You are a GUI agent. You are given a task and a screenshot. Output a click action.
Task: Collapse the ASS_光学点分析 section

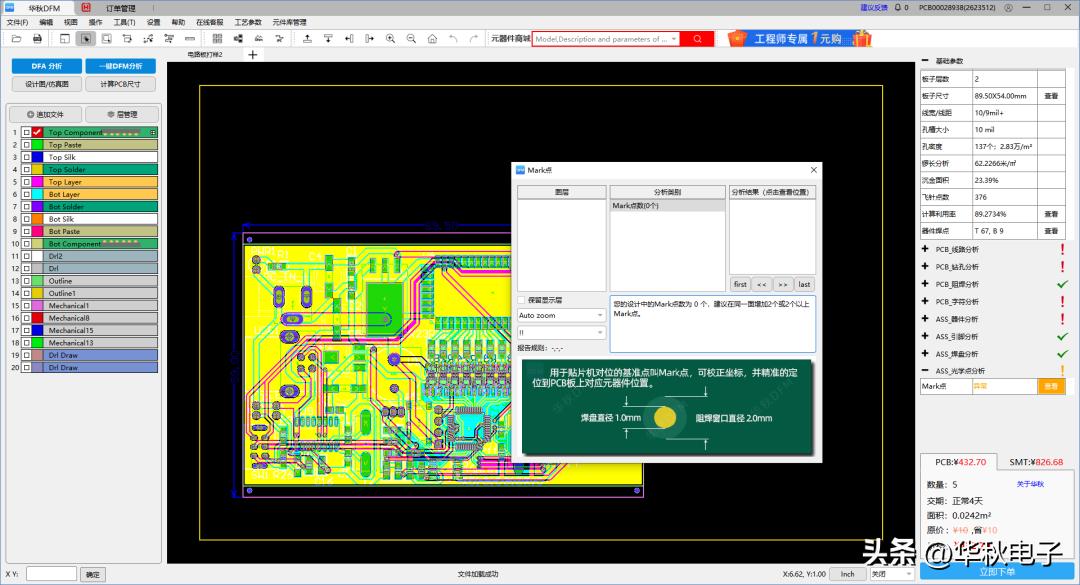click(x=926, y=368)
